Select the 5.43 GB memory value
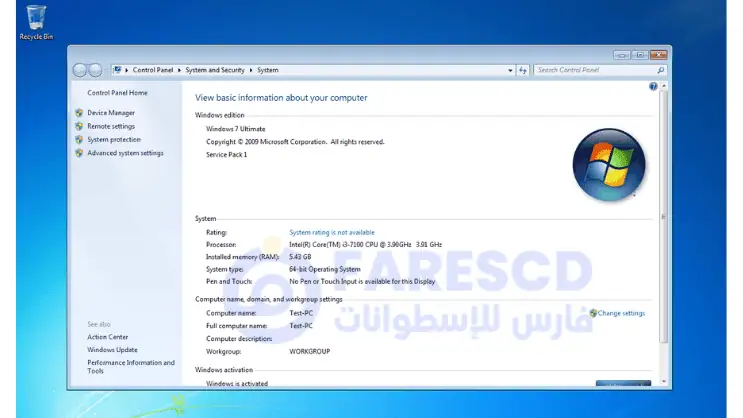The height and width of the screenshot is (418, 743). tap(300, 257)
